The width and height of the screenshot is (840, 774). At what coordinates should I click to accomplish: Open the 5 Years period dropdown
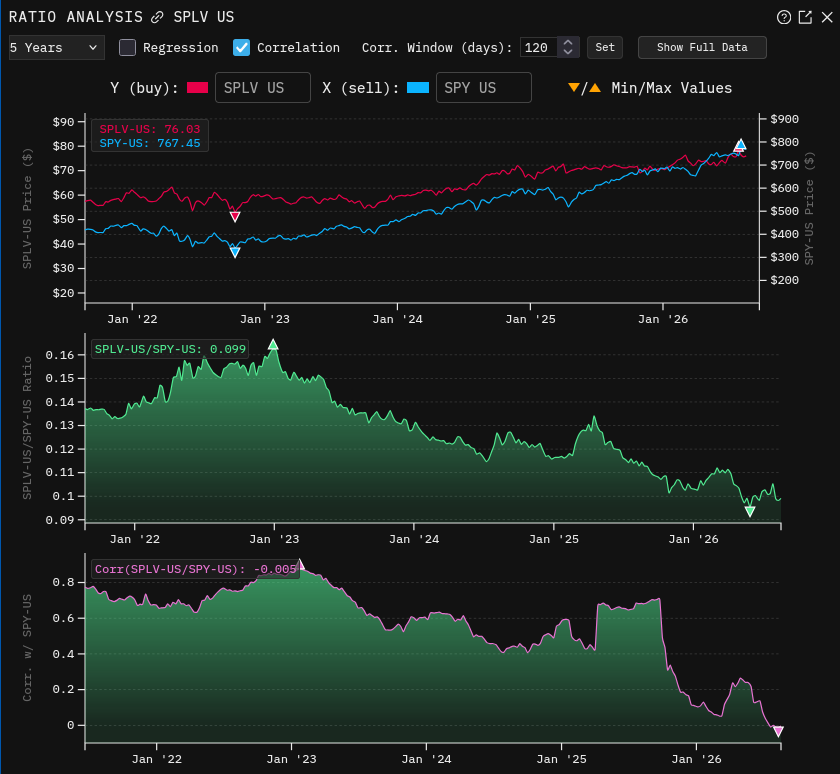(56, 48)
